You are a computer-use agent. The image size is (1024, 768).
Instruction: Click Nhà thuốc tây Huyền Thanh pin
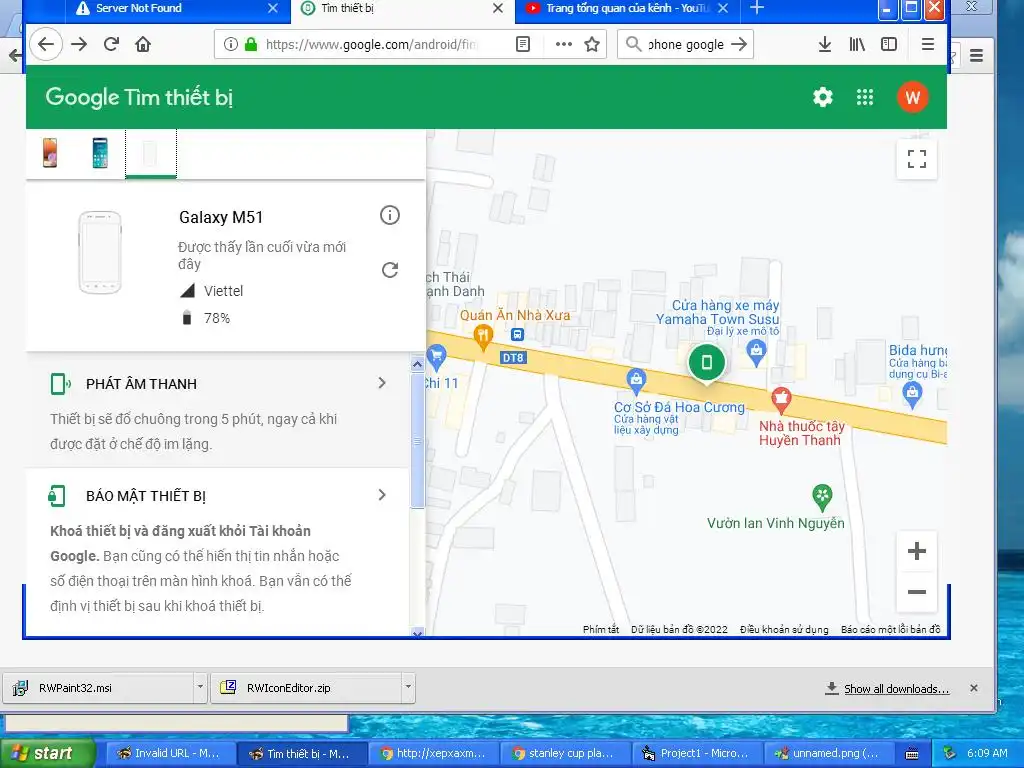click(x=781, y=399)
